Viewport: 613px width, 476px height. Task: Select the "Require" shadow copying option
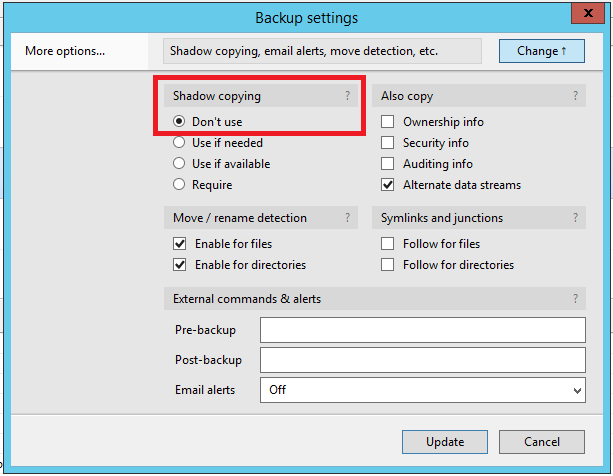(x=180, y=185)
